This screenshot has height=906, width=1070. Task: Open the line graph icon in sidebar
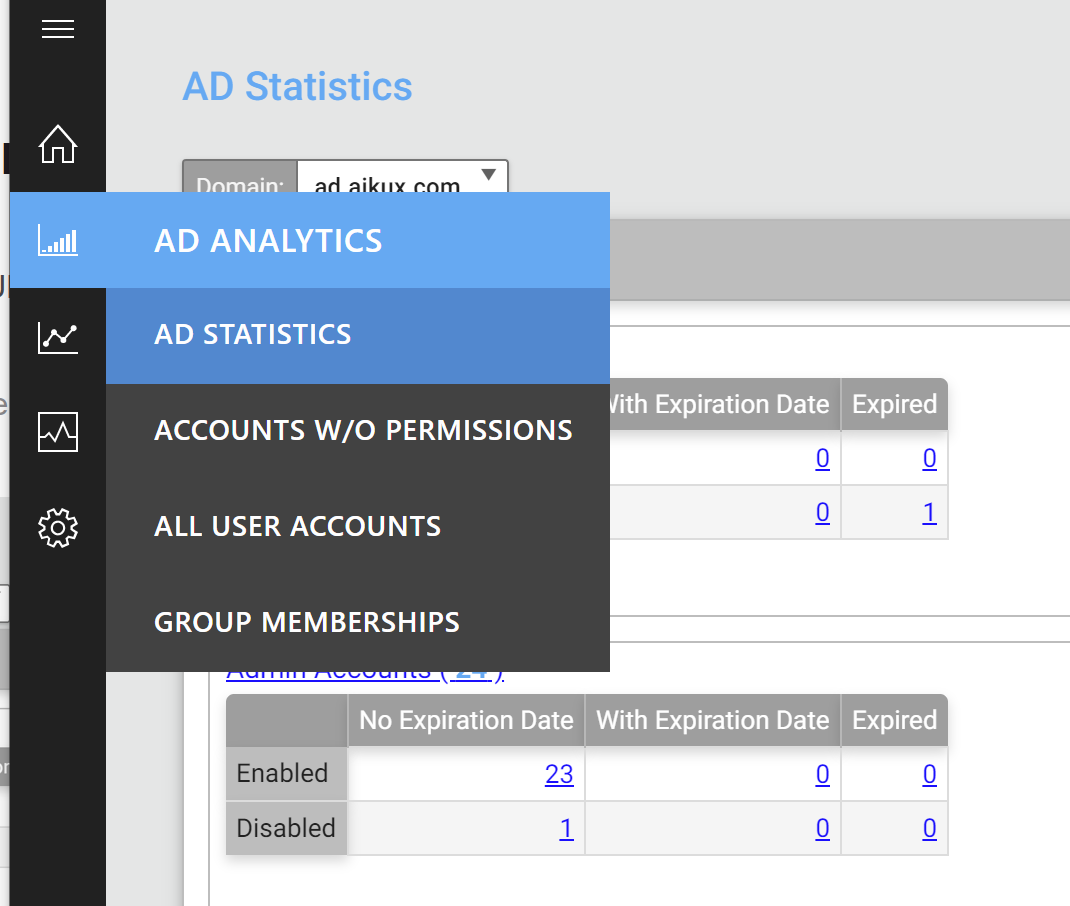coord(58,336)
